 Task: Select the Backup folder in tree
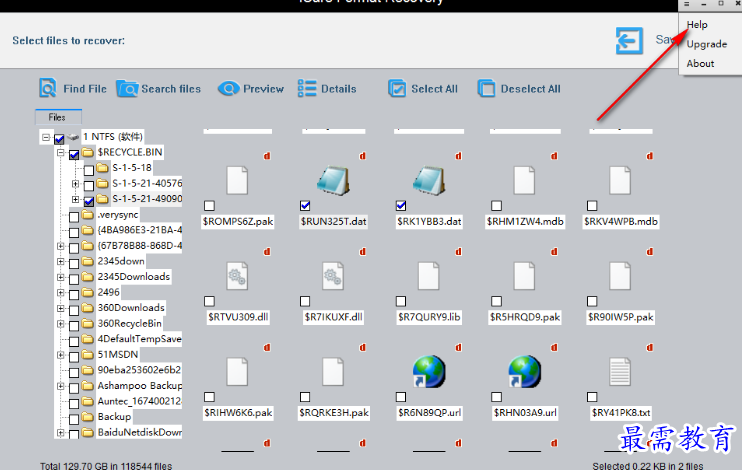114,417
